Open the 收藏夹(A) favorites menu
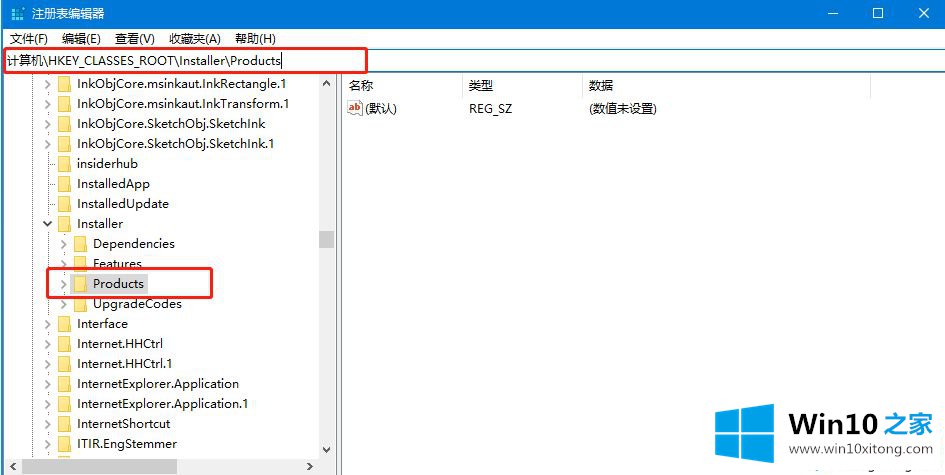 [x=194, y=38]
